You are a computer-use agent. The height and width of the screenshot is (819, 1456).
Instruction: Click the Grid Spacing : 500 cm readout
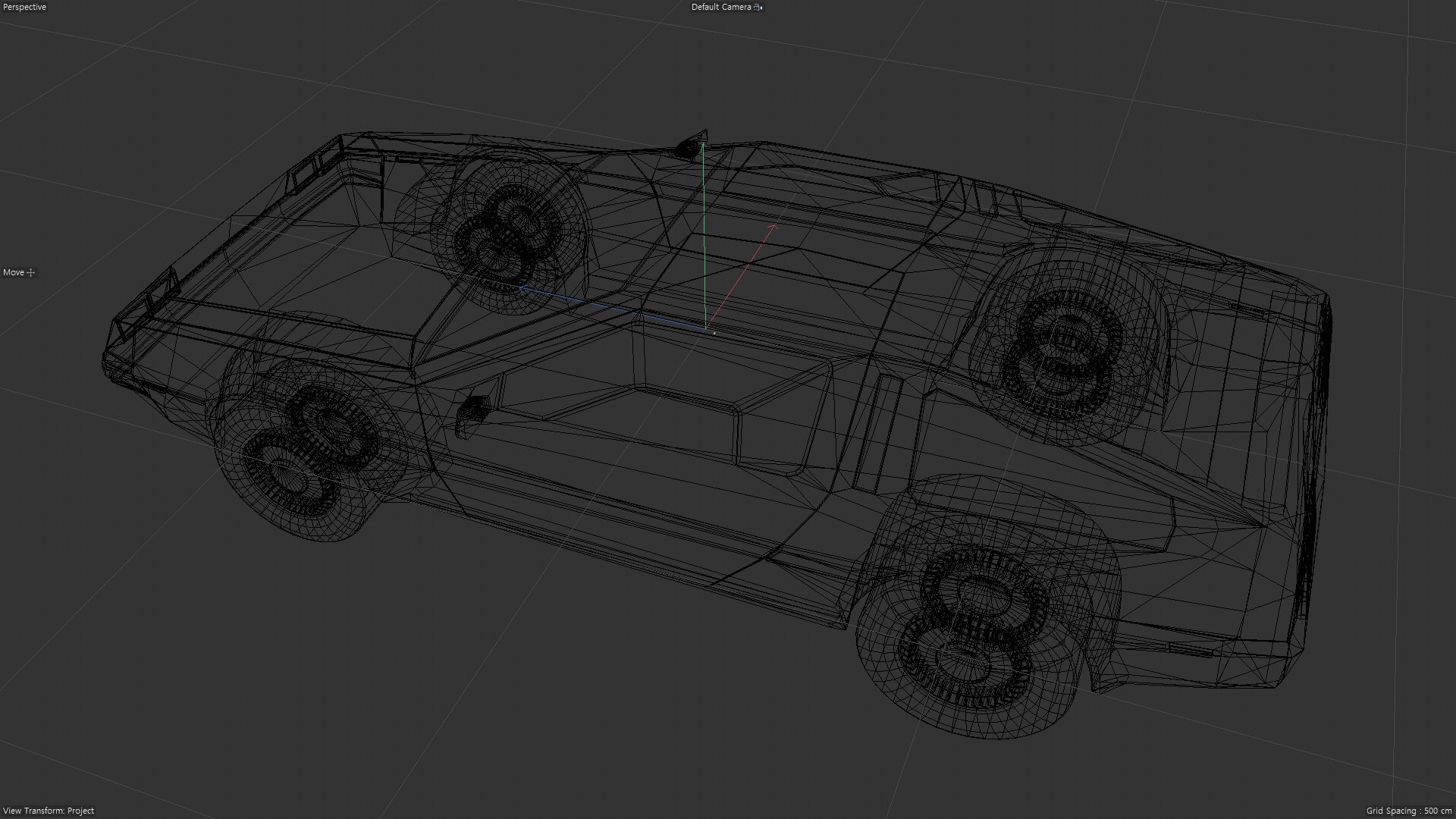[x=1409, y=811]
